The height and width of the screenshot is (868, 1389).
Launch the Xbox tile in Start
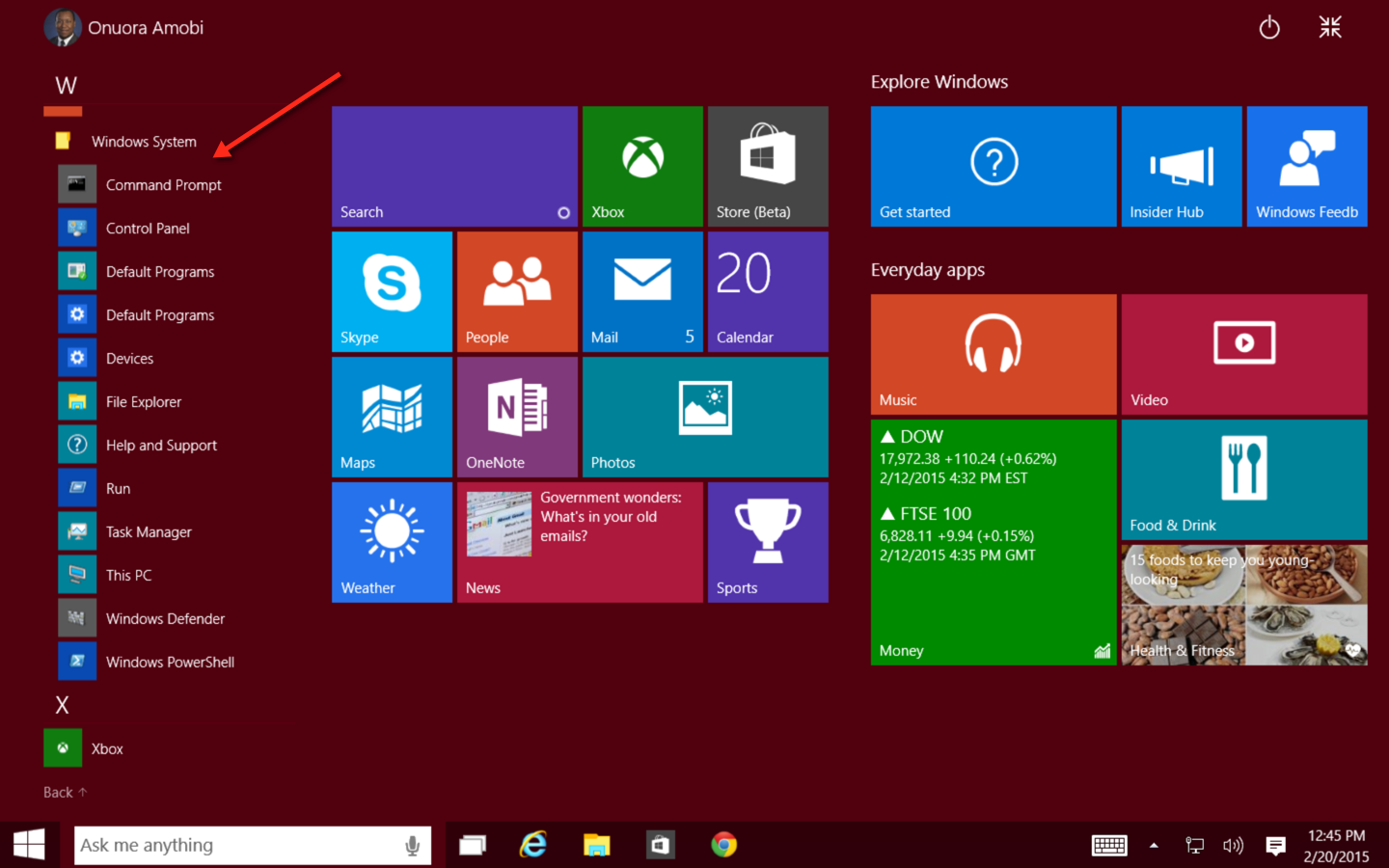[642, 166]
